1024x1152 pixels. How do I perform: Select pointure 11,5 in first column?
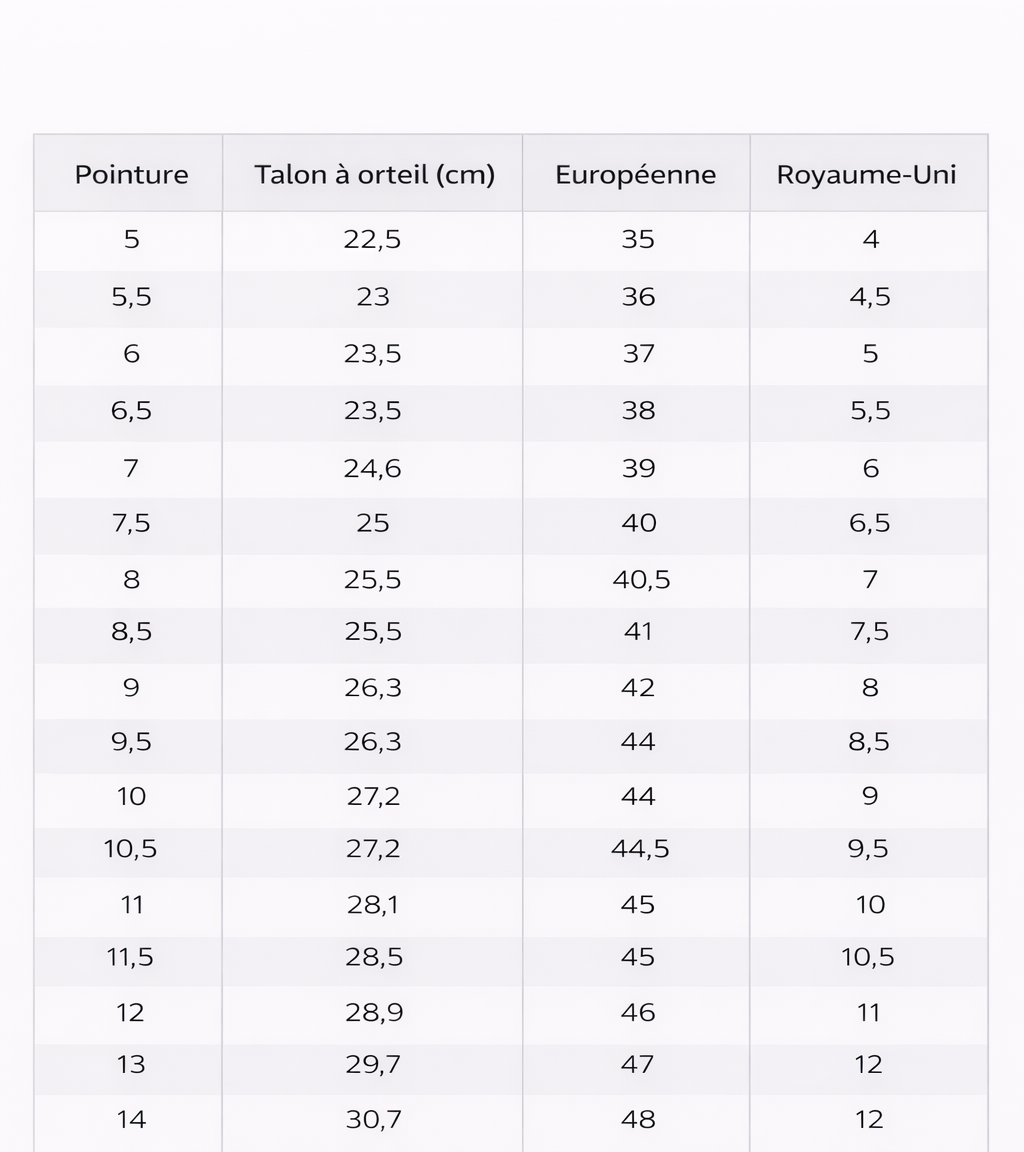130,957
